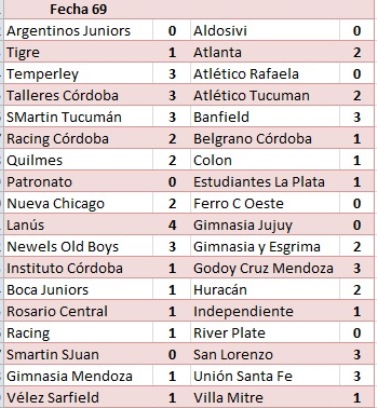Click the Argentinos Juniors team cell
The width and height of the screenshot is (377, 408).
point(78,30)
